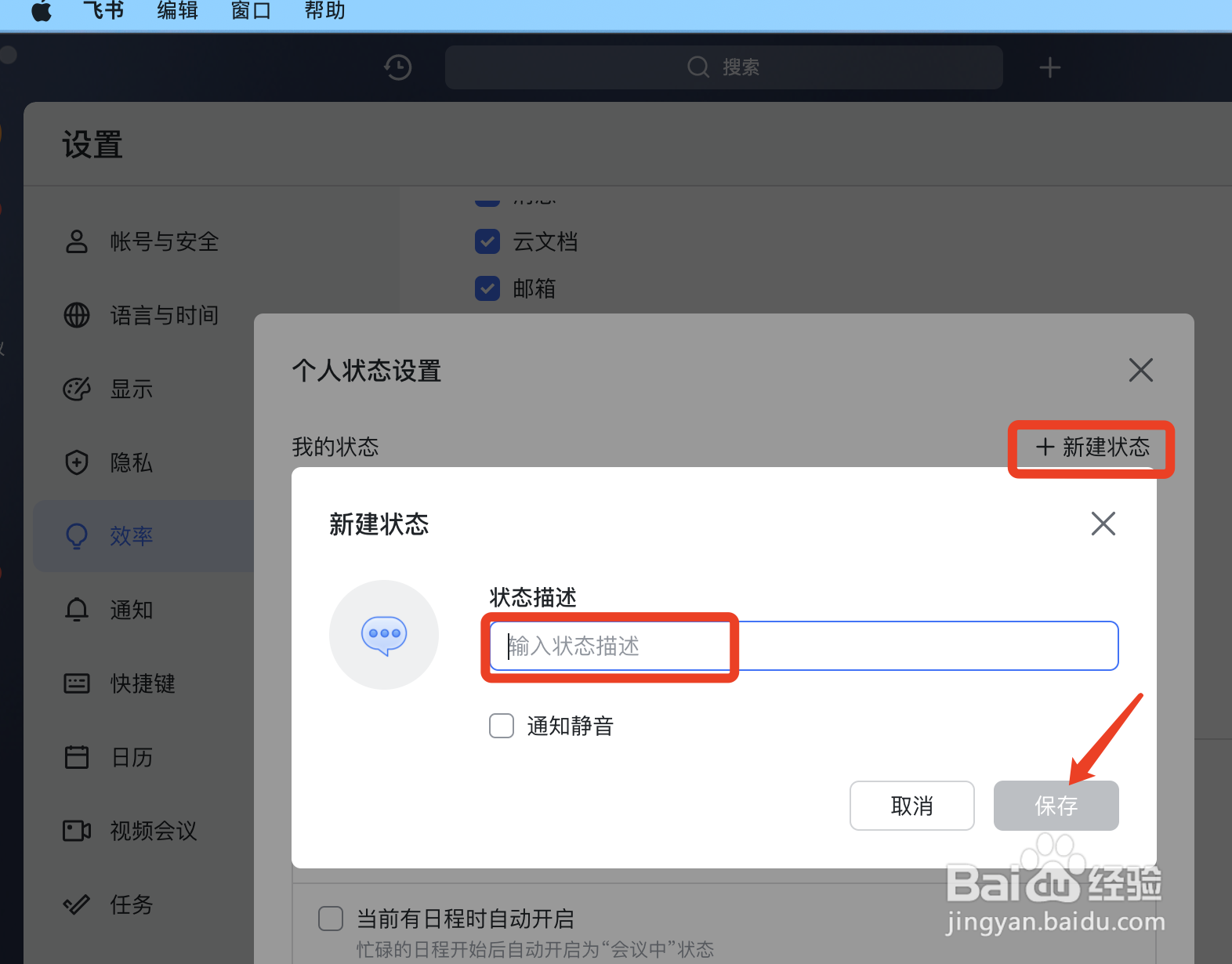Click the 取消 button
The width and height of the screenshot is (1232, 964).
coord(912,806)
